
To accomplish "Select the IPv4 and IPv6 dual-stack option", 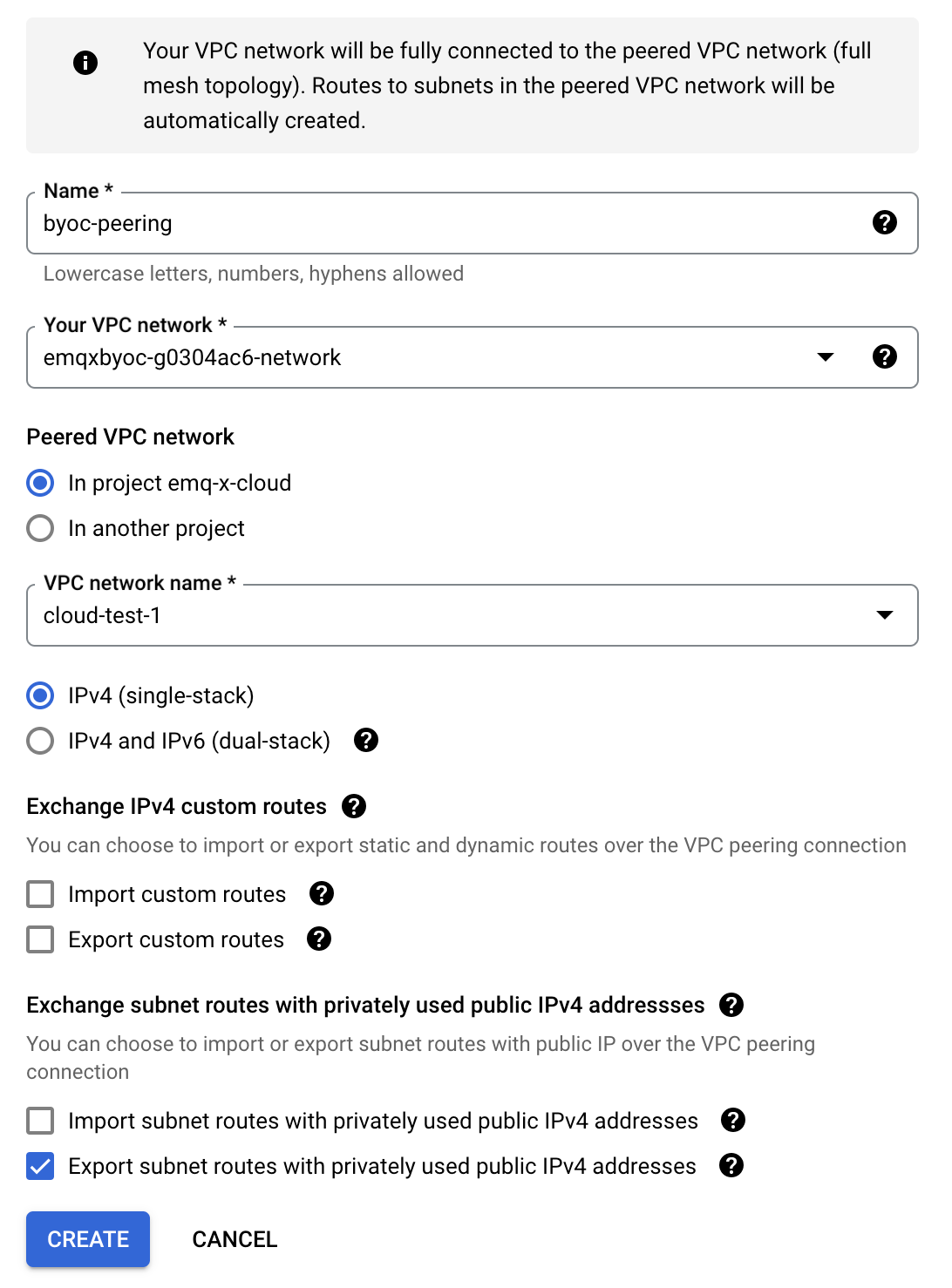I will 40,740.
